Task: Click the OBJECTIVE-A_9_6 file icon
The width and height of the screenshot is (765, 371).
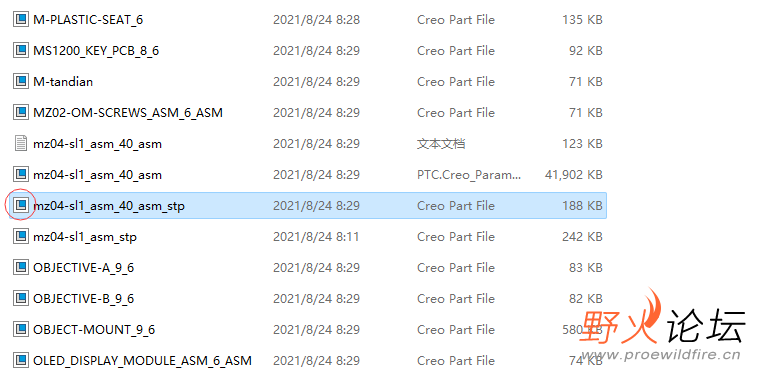Action: [20, 268]
